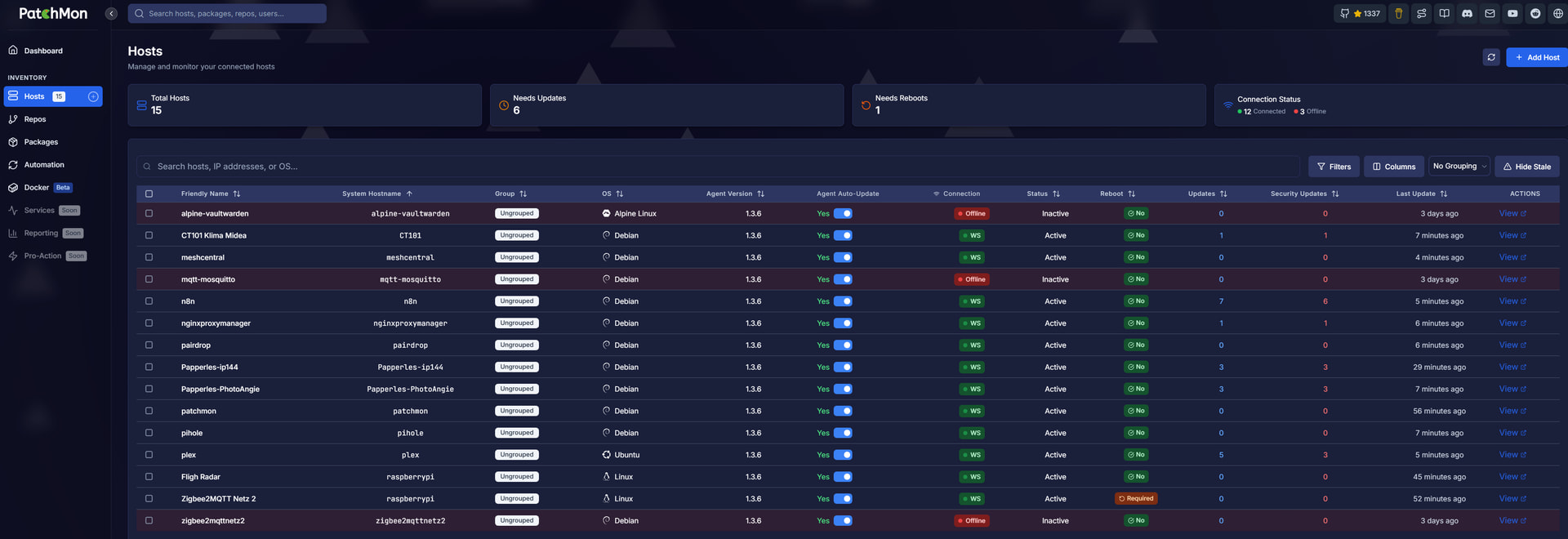1568x539 pixels.
Task: Open the No Grouping dropdown
Action: point(1459,167)
